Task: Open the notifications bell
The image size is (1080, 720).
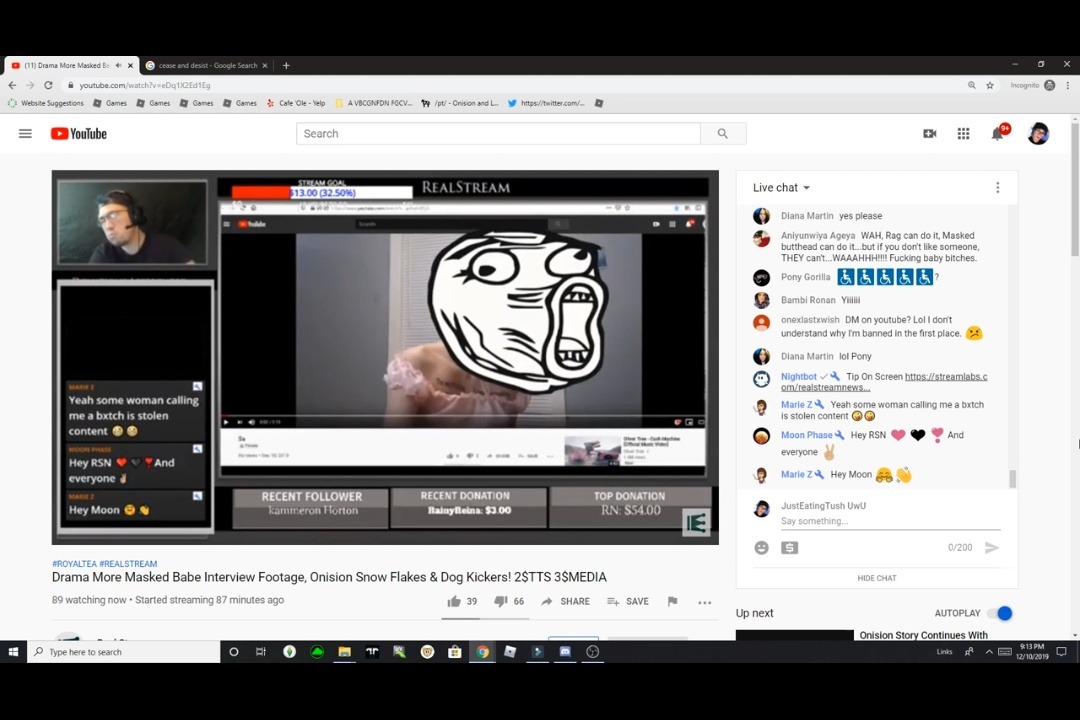Action: click(997, 133)
